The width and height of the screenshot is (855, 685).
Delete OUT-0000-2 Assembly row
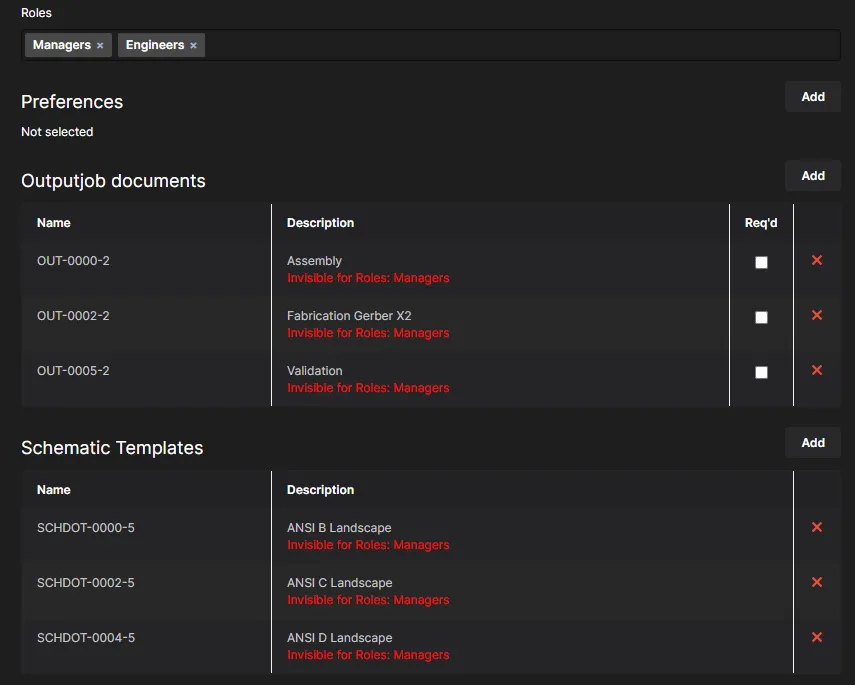816,260
